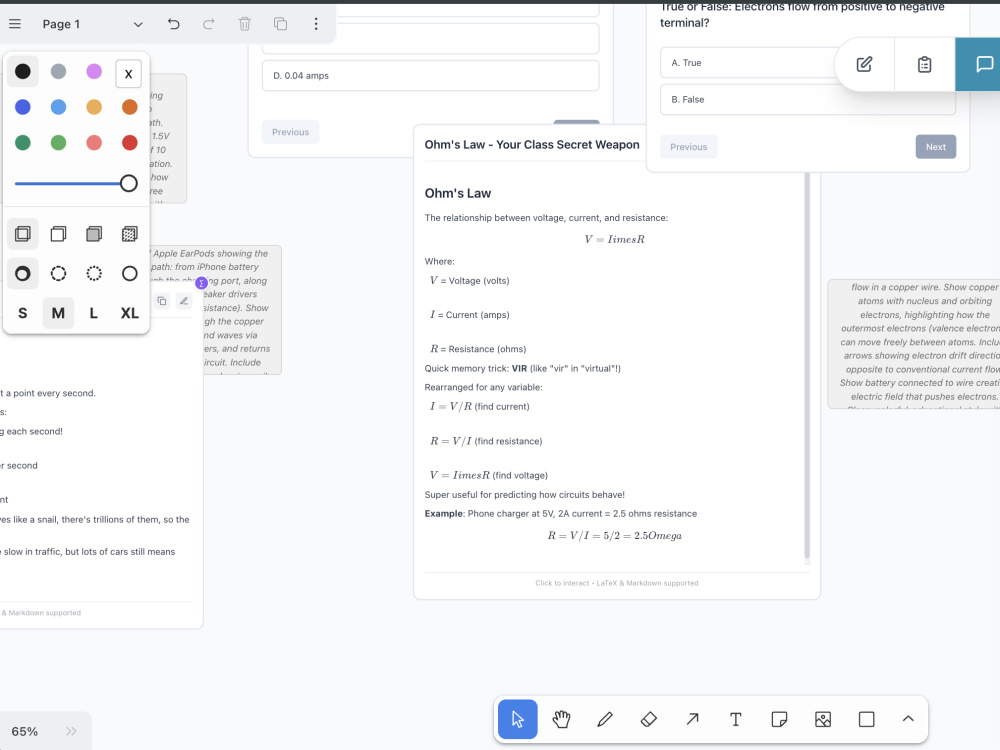
Task: Select the yellow color swatch
Action: pyautogui.click(x=94, y=107)
